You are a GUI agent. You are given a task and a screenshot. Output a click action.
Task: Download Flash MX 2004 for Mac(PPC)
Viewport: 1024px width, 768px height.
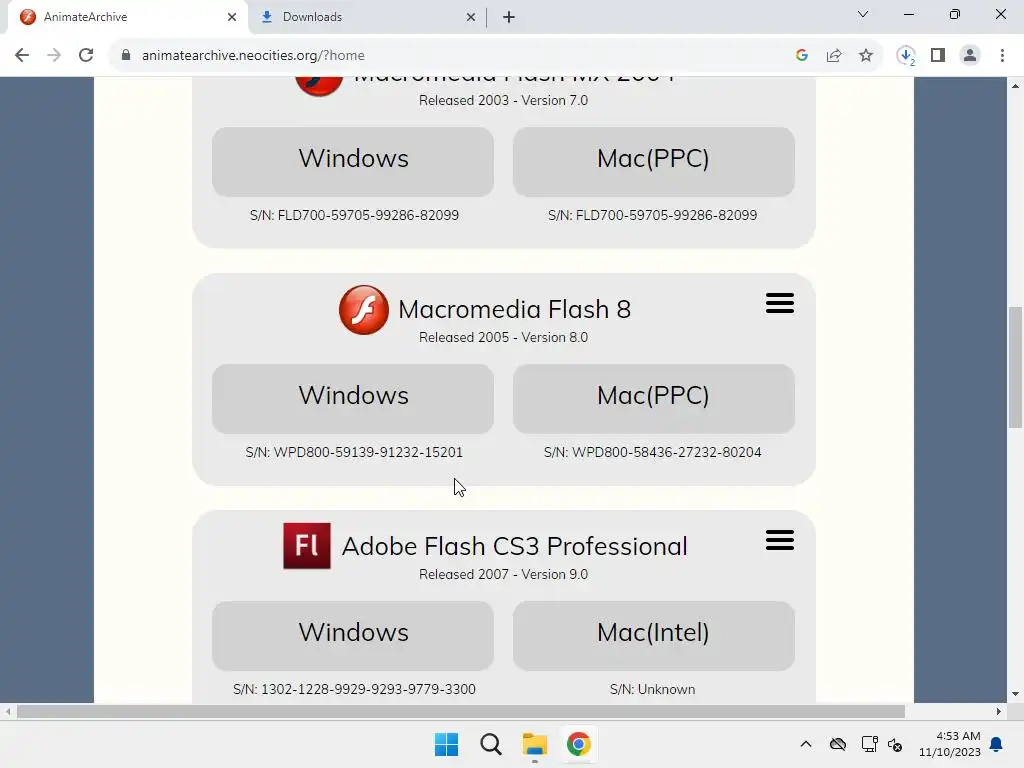tap(654, 161)
